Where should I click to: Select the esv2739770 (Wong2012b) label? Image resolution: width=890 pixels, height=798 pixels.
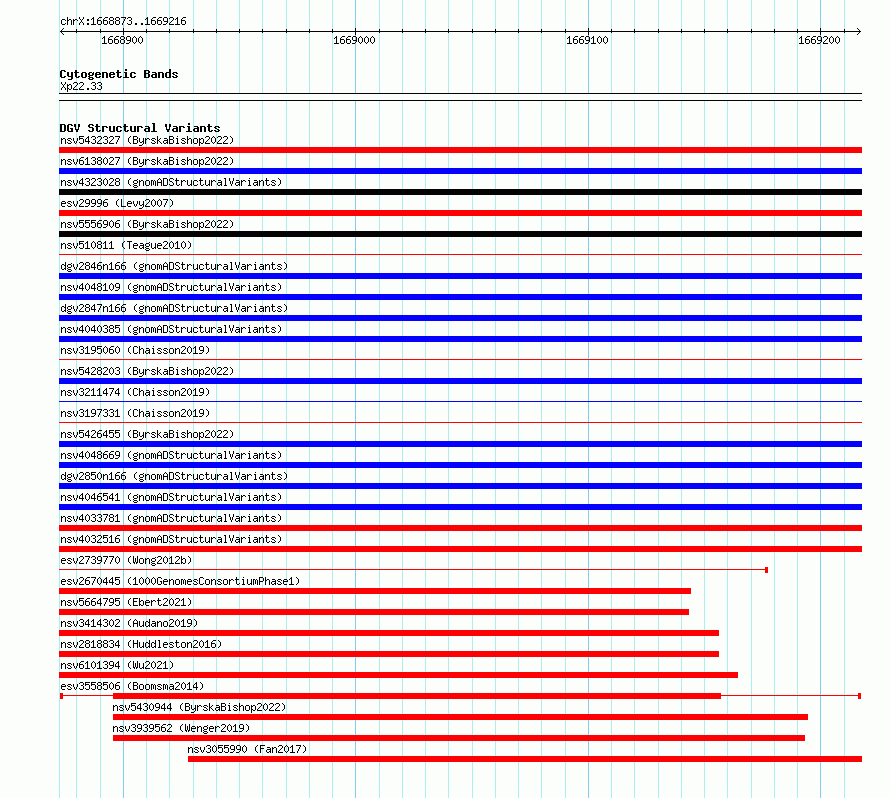(126, 560)
